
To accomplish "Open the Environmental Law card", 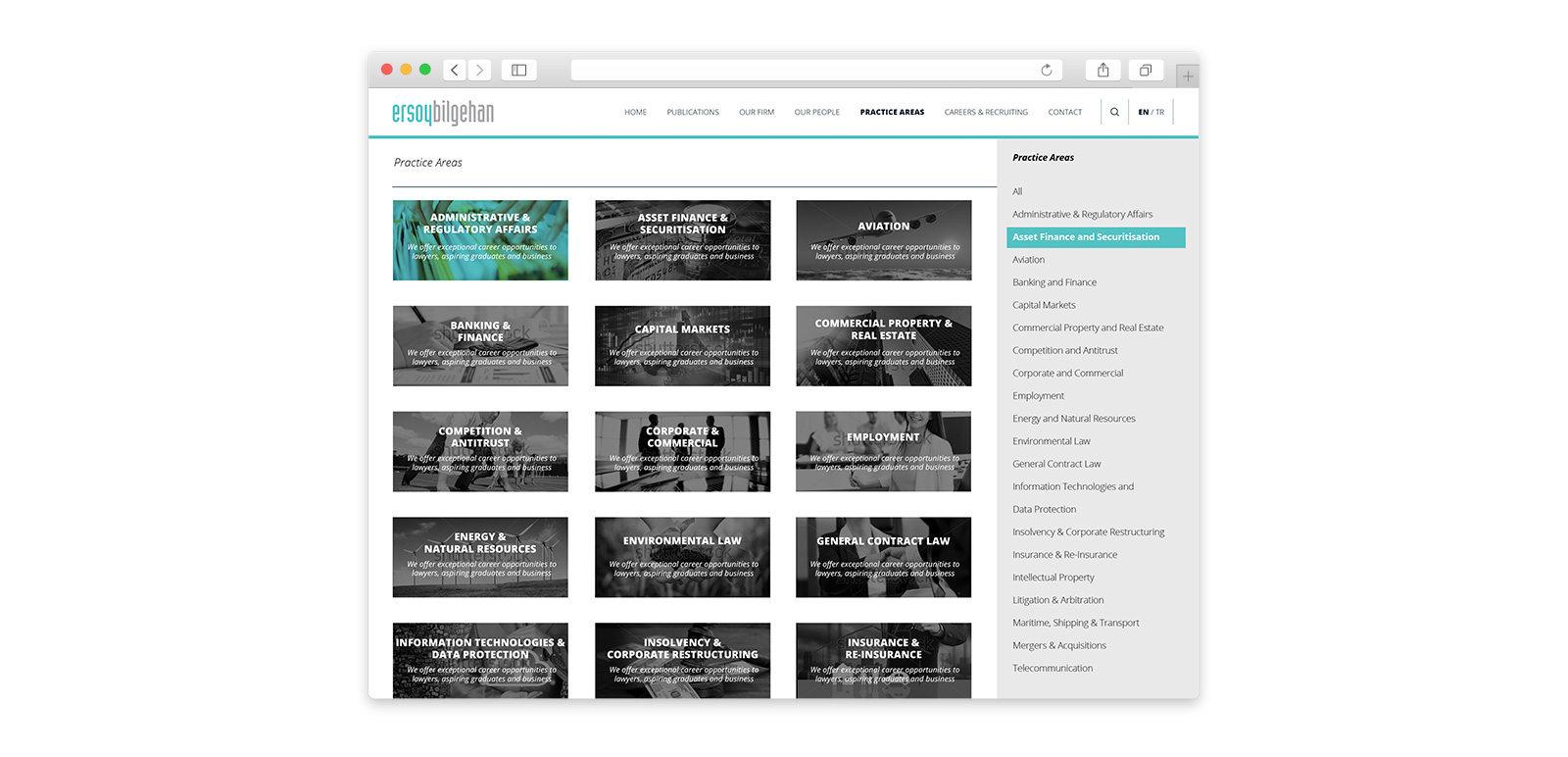I will (682, 557).
